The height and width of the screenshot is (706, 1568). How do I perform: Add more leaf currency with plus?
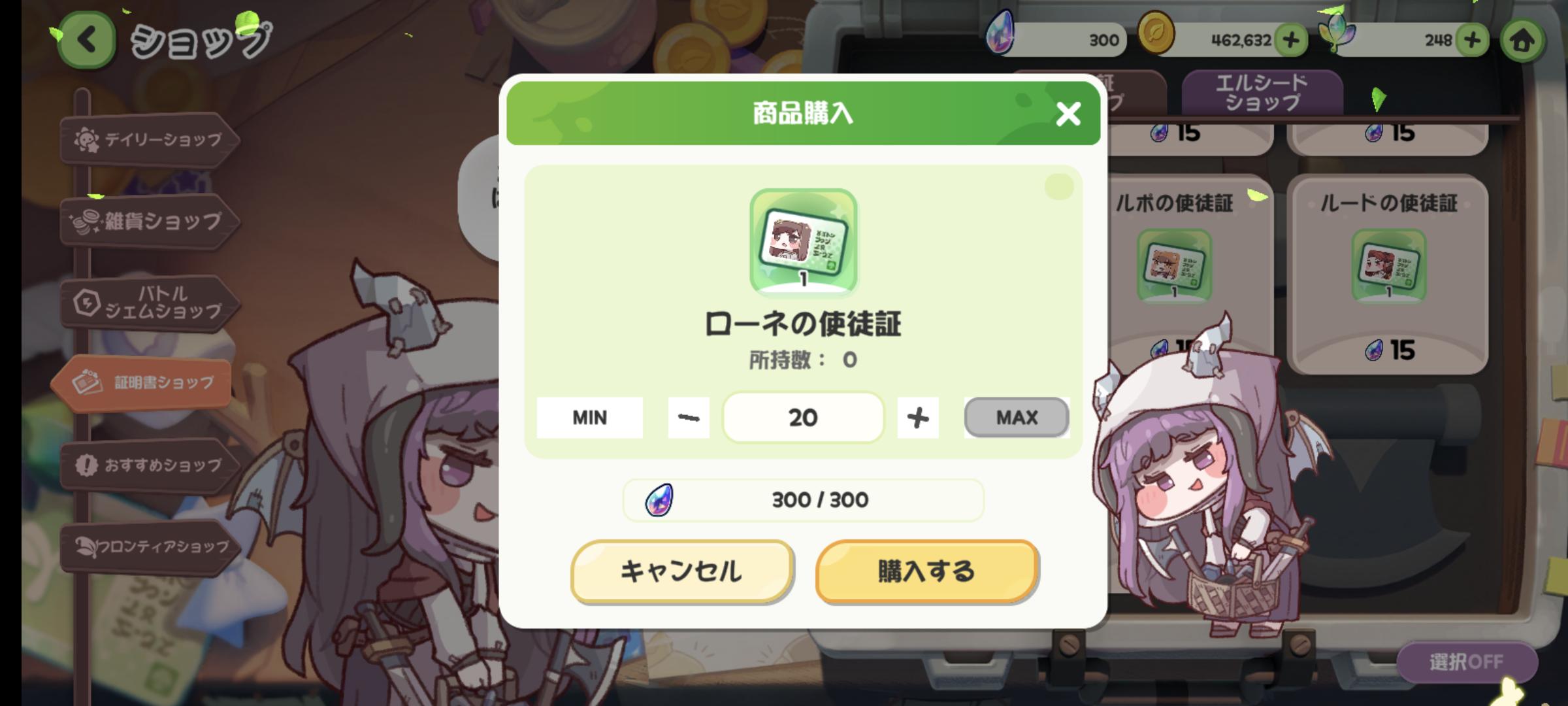pyautogui.click(x=1471, y=41)
